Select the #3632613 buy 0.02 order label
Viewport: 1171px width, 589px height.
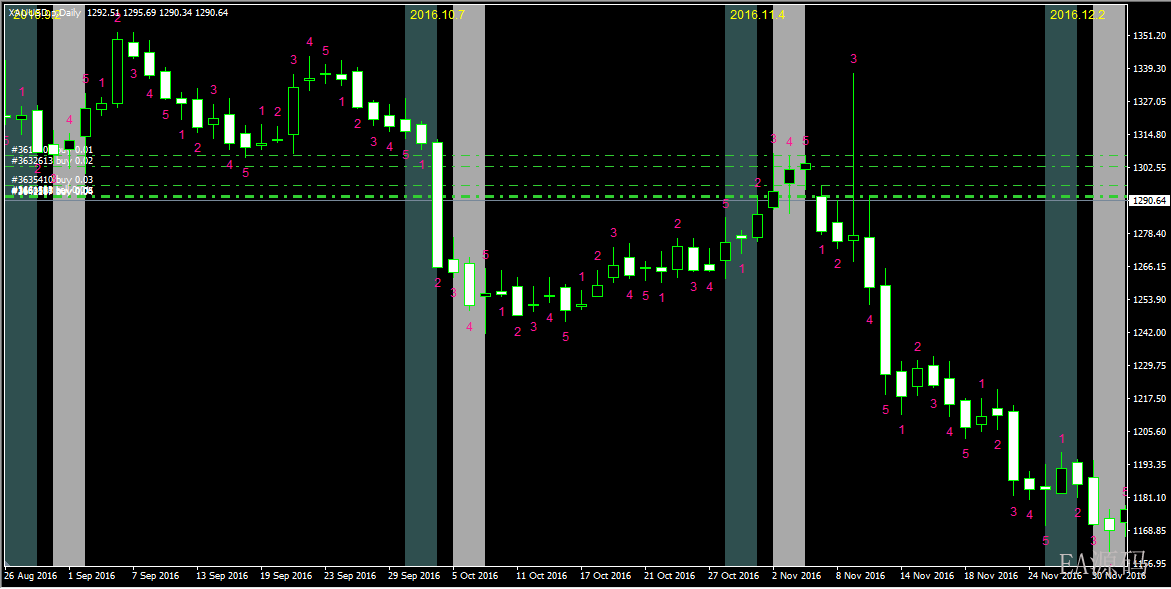[52, 161]
